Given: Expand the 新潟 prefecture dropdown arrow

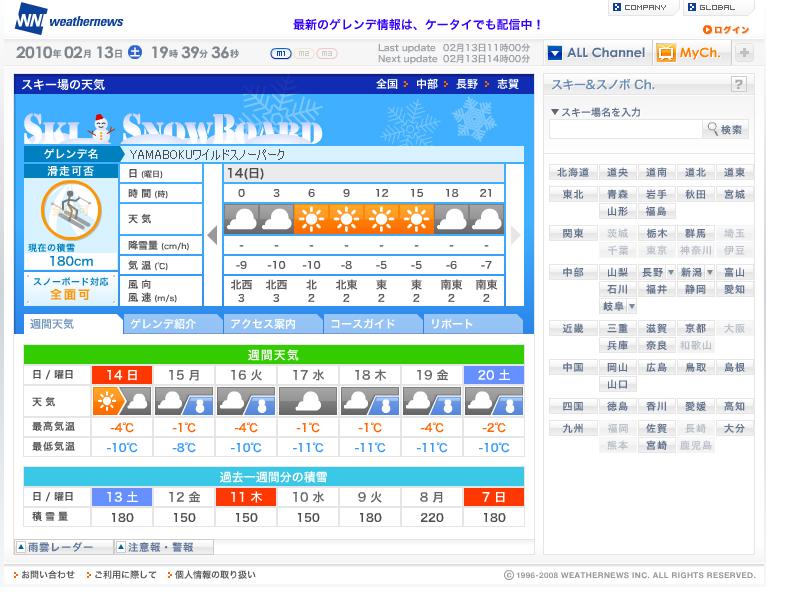Looking at the screenshot, I should 710,272.
